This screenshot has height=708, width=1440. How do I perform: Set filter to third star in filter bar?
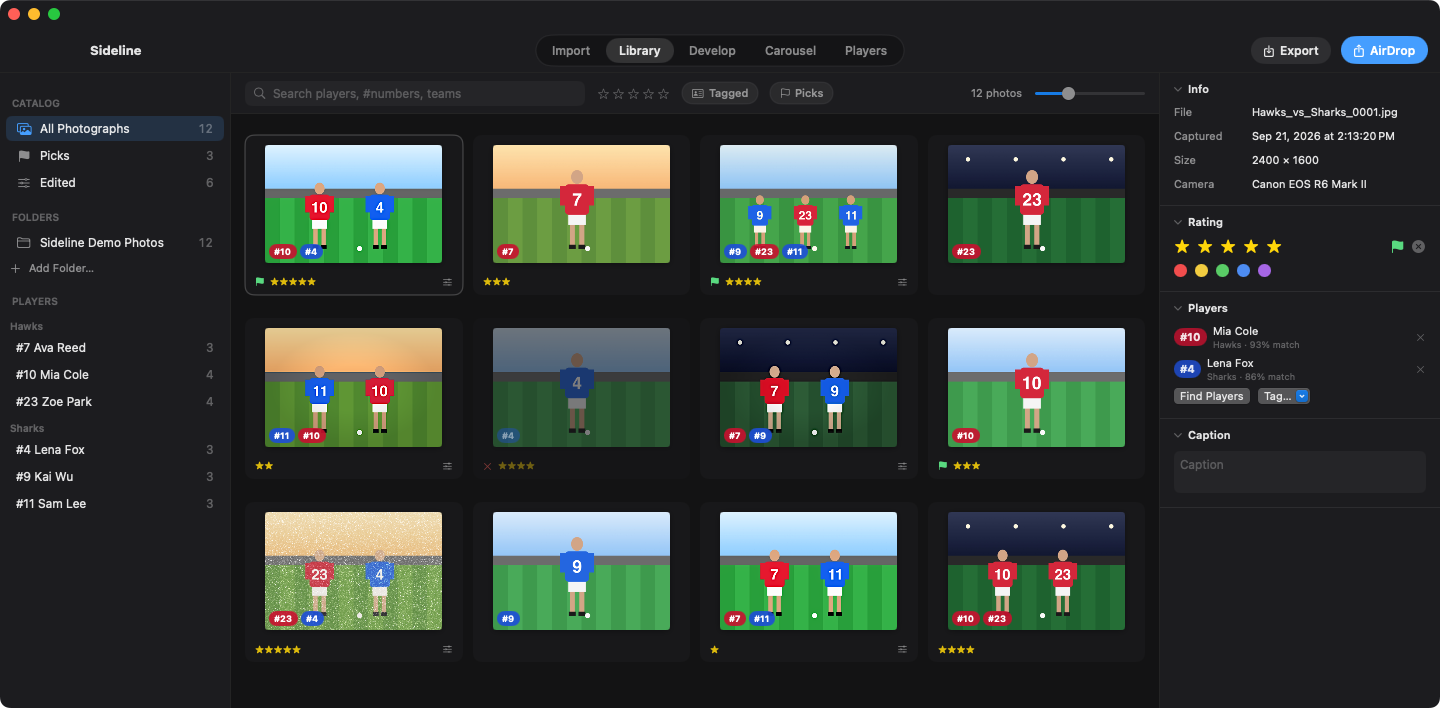pos(633,94)
